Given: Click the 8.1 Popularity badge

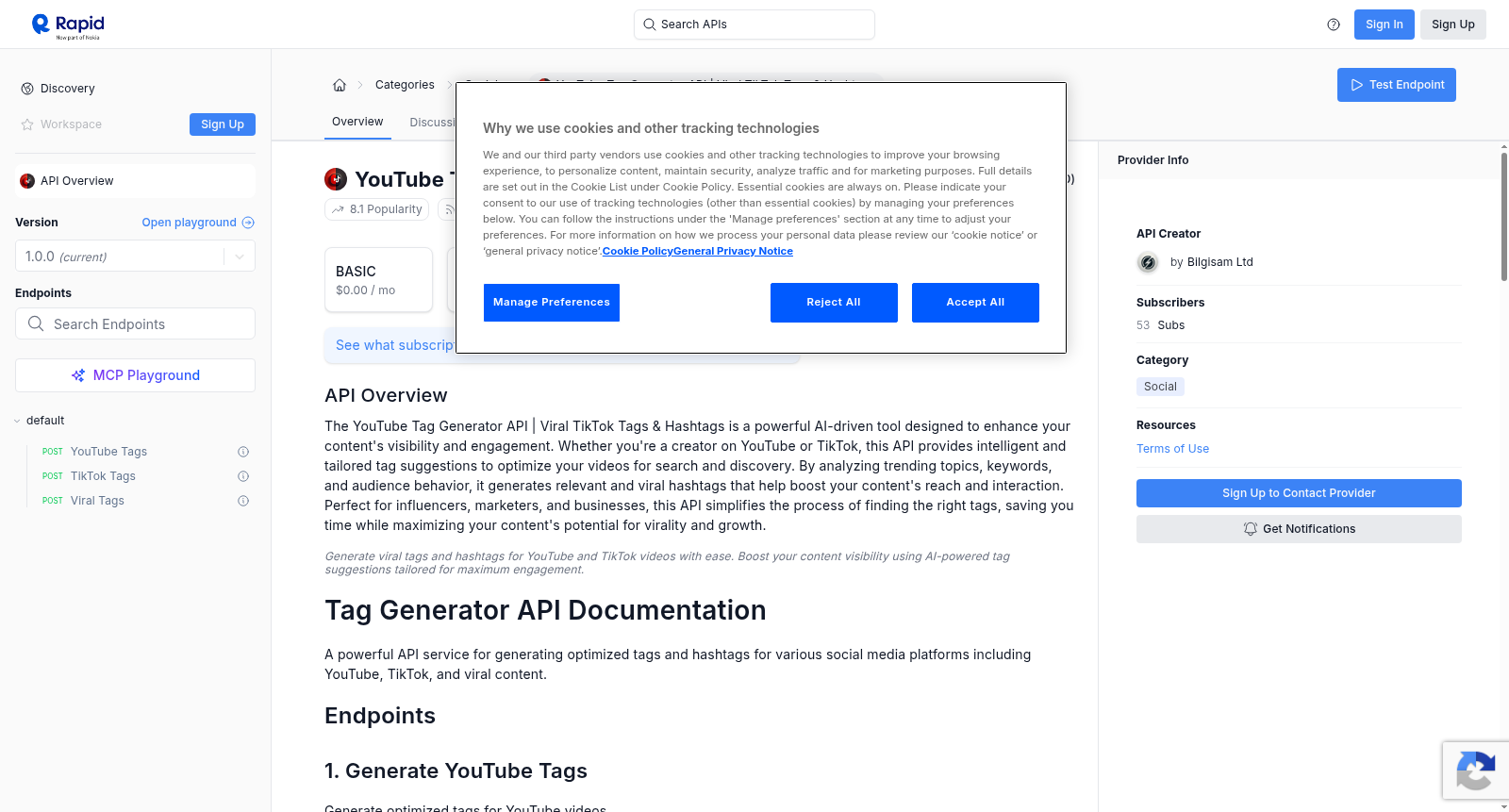Looking at the screenshot, I should pos(377,209).
